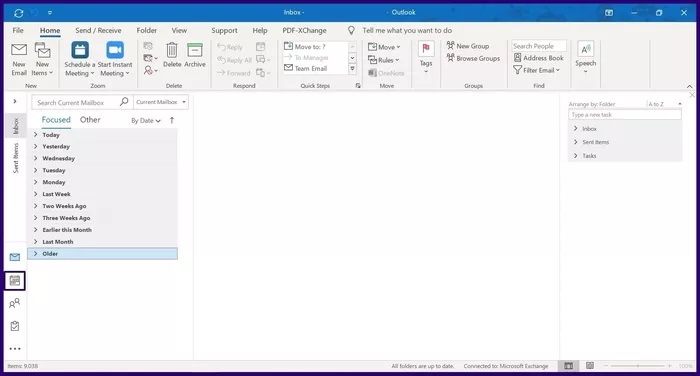This screenshot has height=376, width=700.
Task: Click Ignore conversation icon
Action: [x=148, y=46]
